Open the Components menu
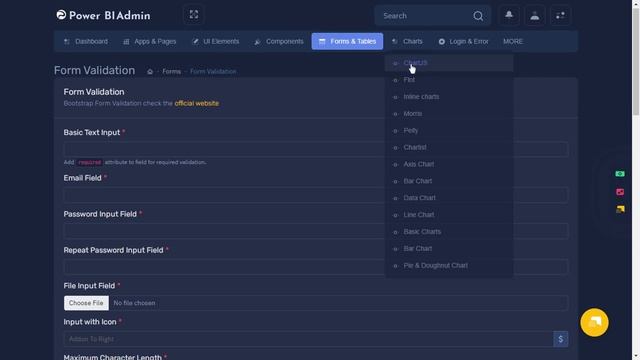 [279, 41]
